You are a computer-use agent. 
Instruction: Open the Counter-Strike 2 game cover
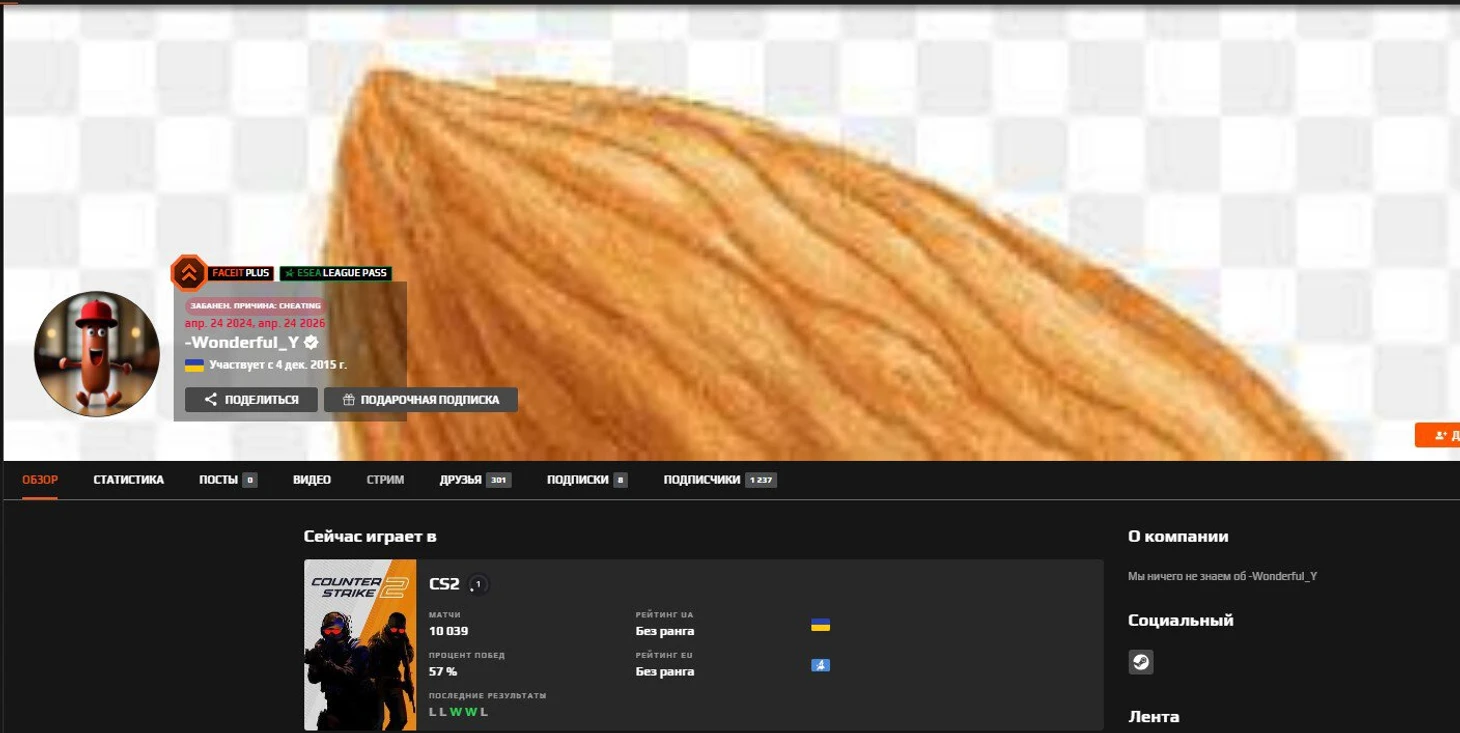(360, 644)
